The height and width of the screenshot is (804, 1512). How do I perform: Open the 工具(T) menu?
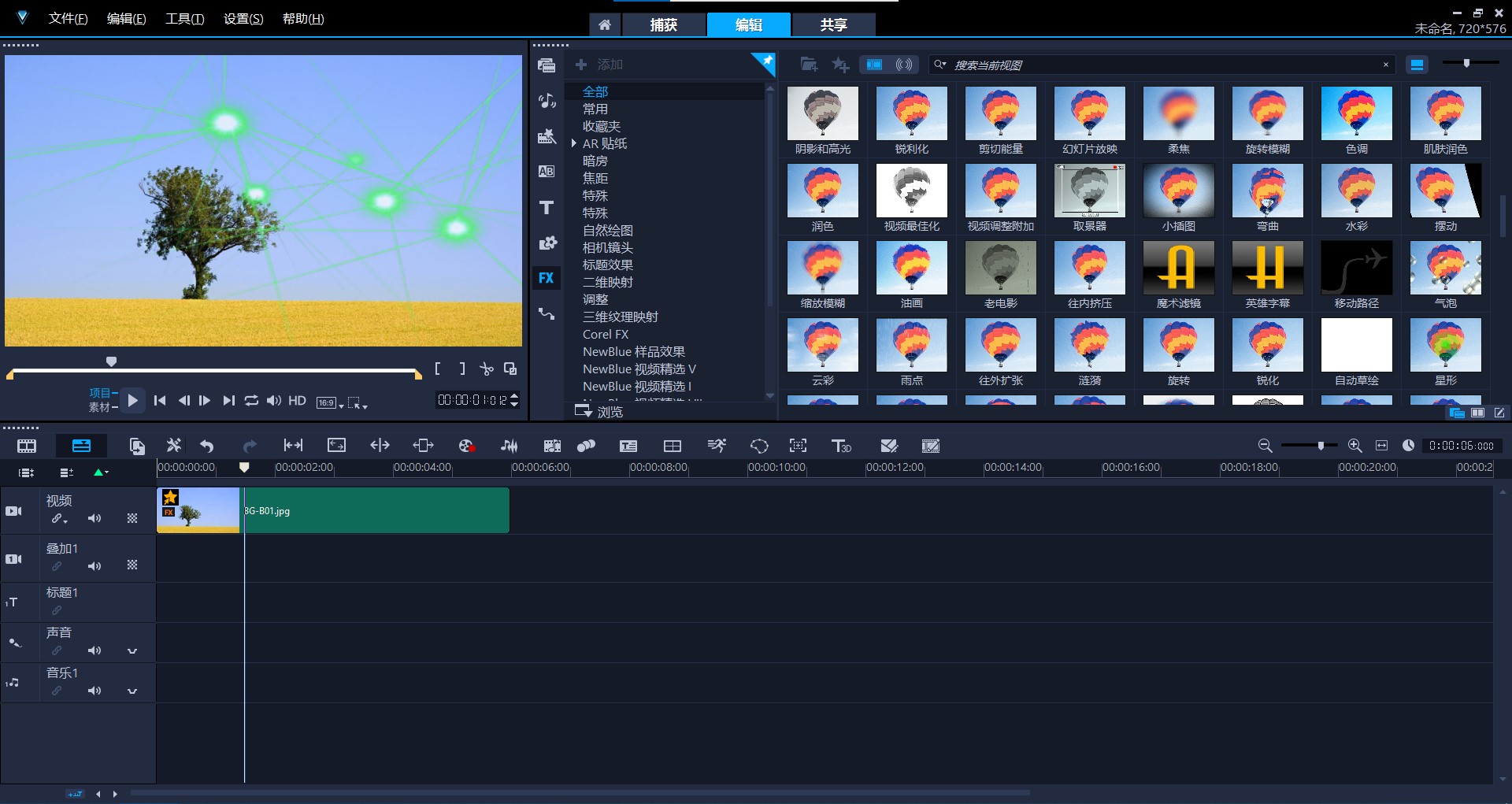184,19
